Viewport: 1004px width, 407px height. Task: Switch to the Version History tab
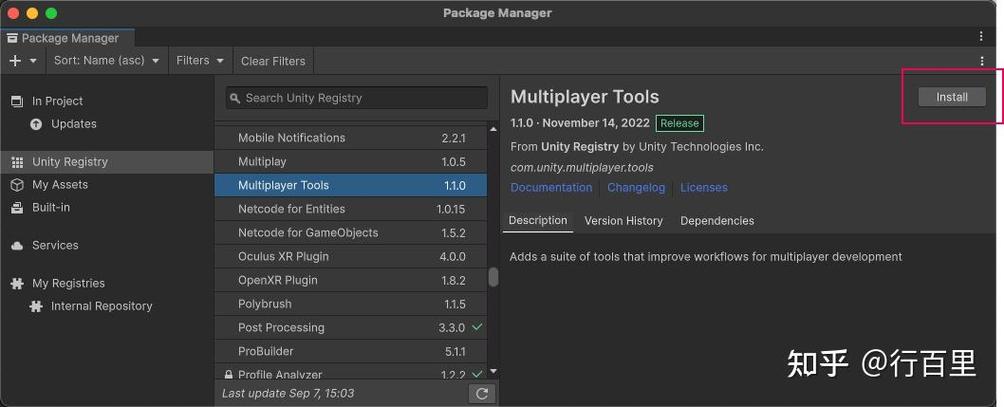click(x=623, y=221)
